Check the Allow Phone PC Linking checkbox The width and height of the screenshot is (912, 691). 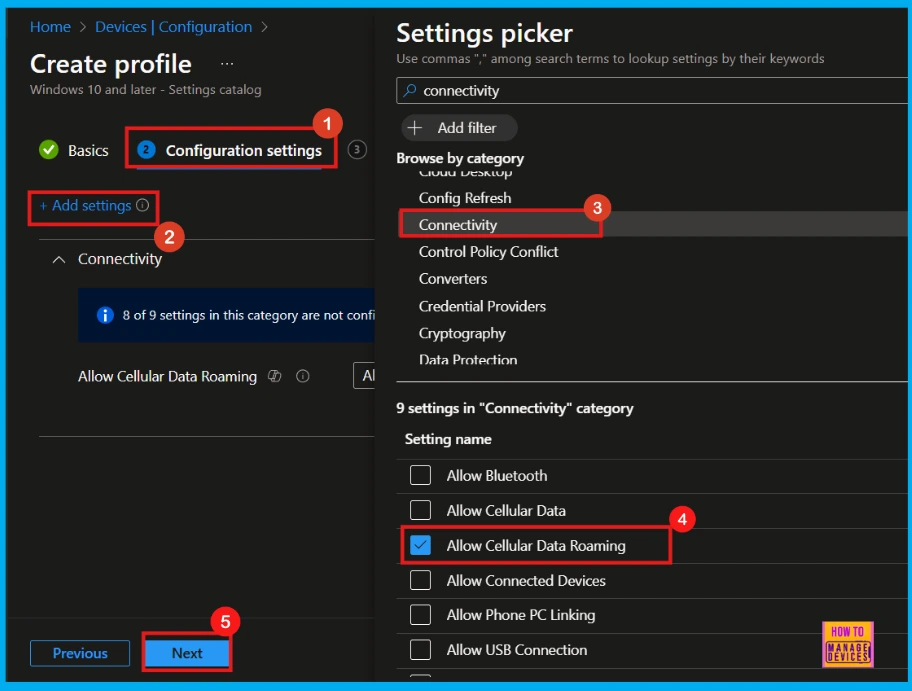420,615
